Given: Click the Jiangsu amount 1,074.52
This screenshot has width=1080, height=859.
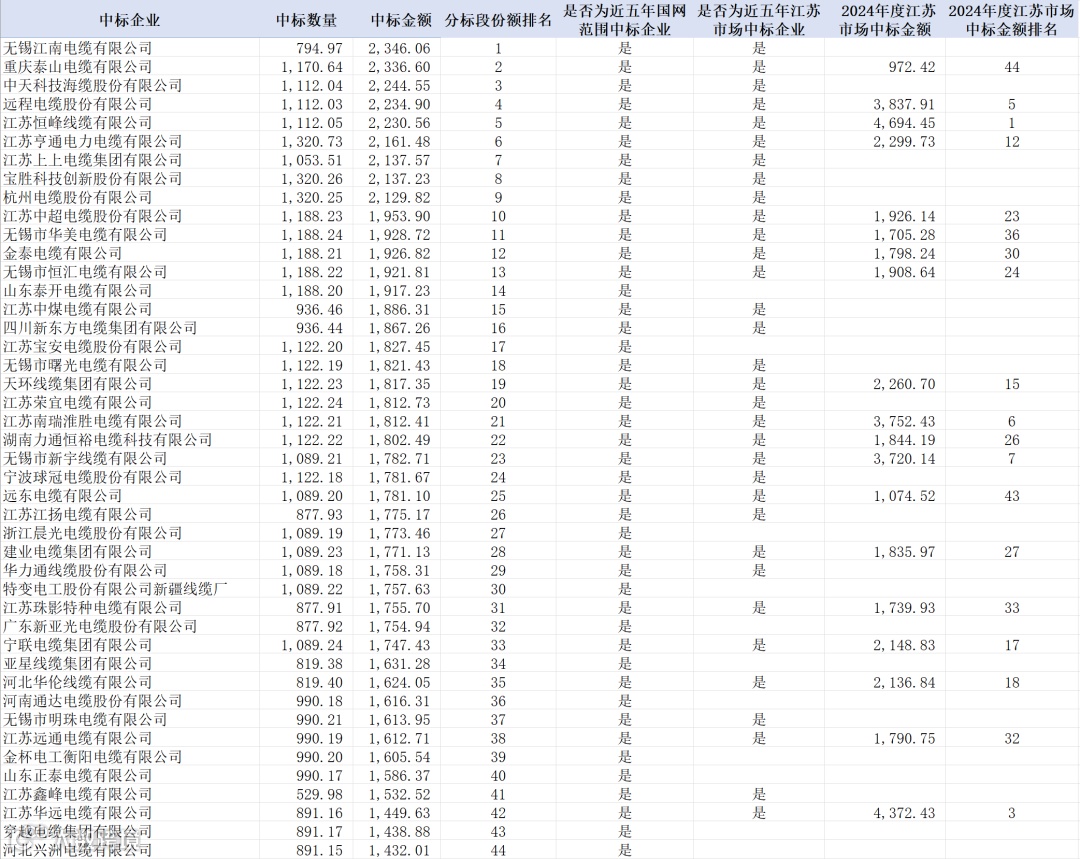Looking at the screenshot, I should click(904, 495).
